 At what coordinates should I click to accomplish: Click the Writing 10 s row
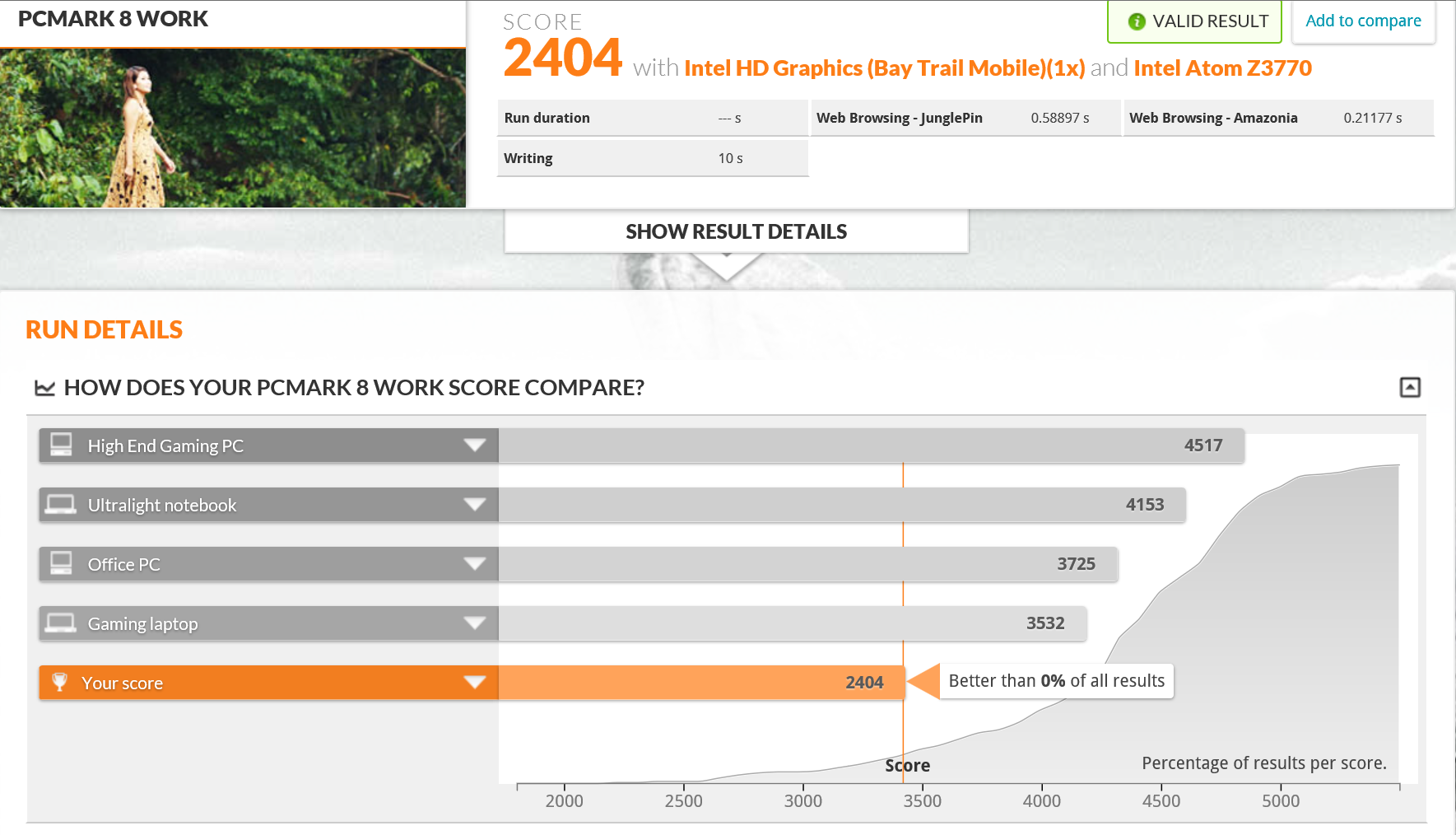[653, 158]
